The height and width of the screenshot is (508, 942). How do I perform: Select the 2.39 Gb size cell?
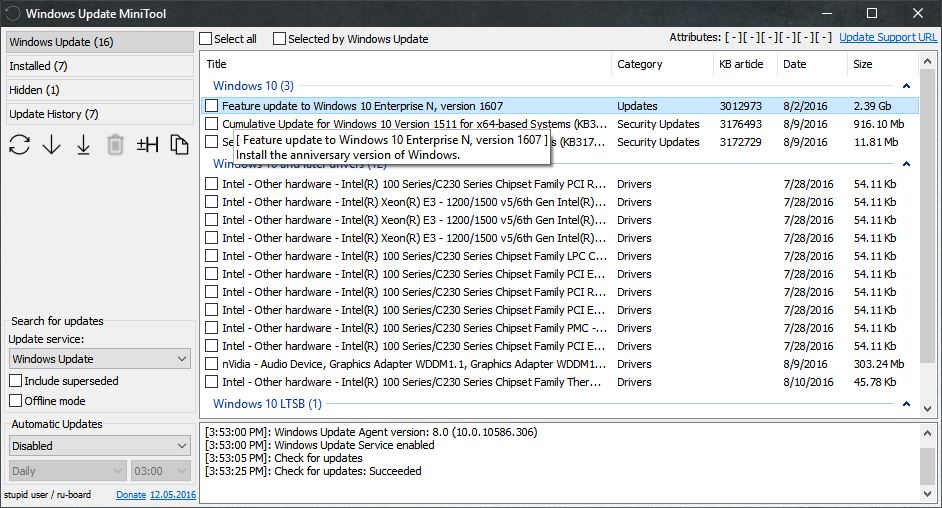[x=872, y=106]
